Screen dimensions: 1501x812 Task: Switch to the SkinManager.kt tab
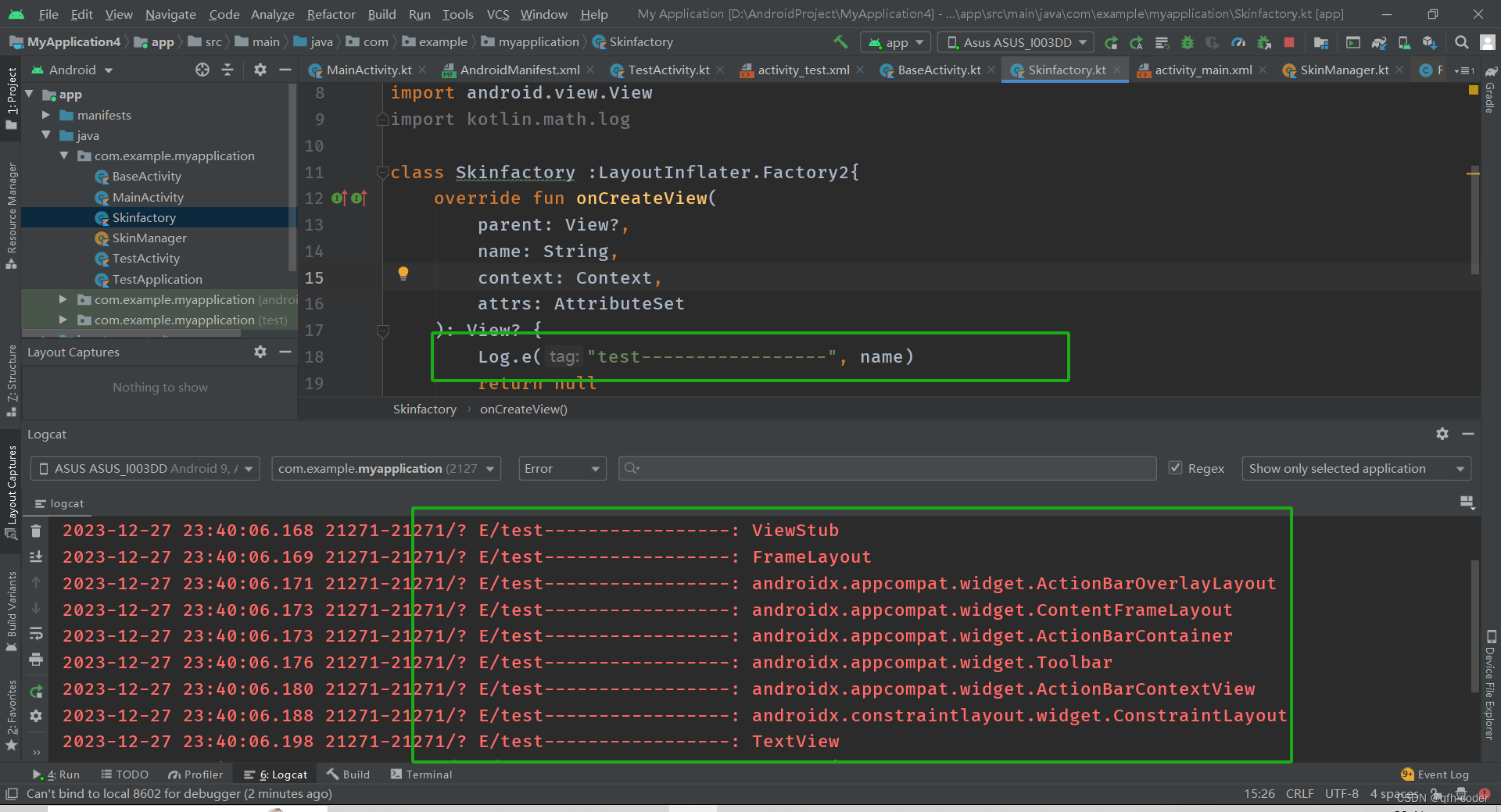click(1344, 70)
